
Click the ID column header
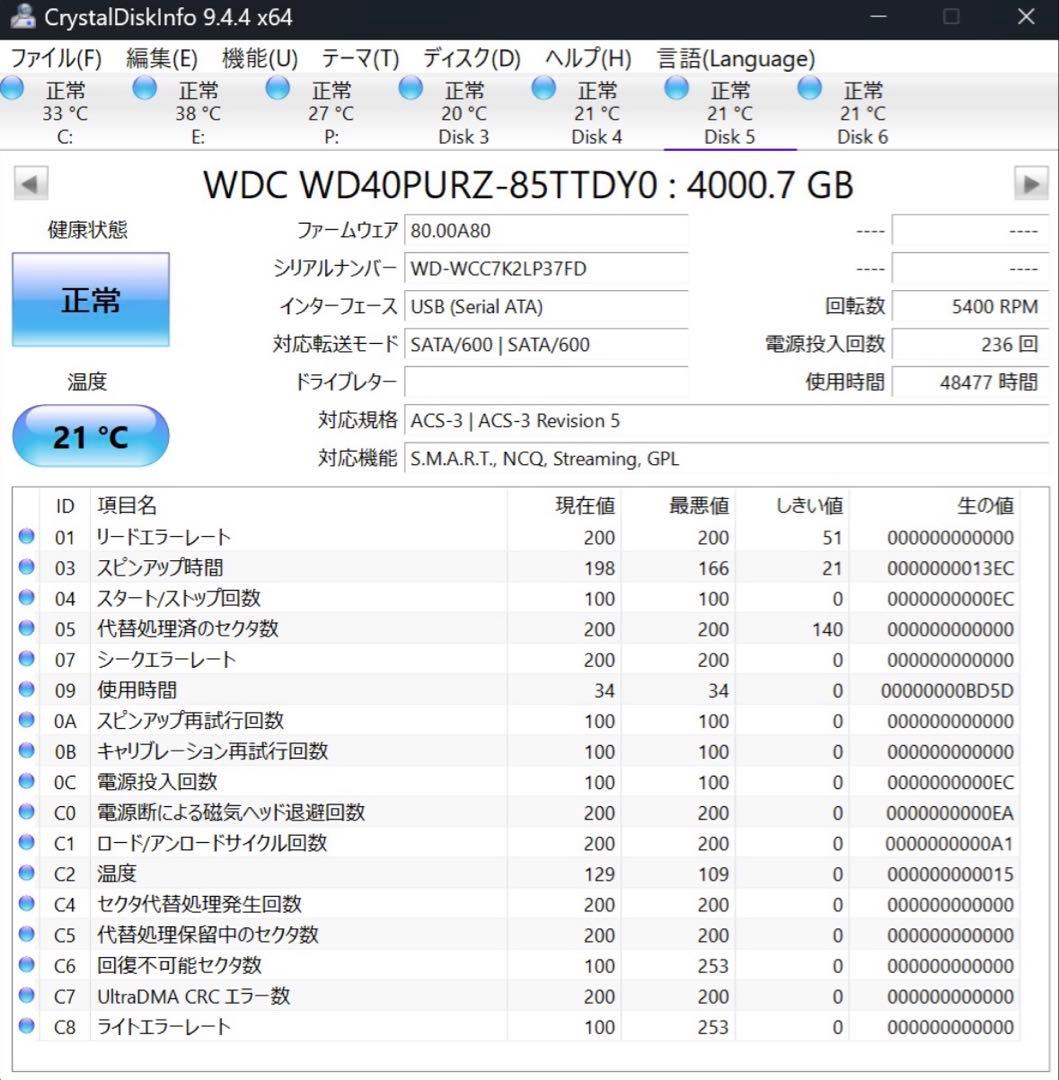[x=65, y=506]
